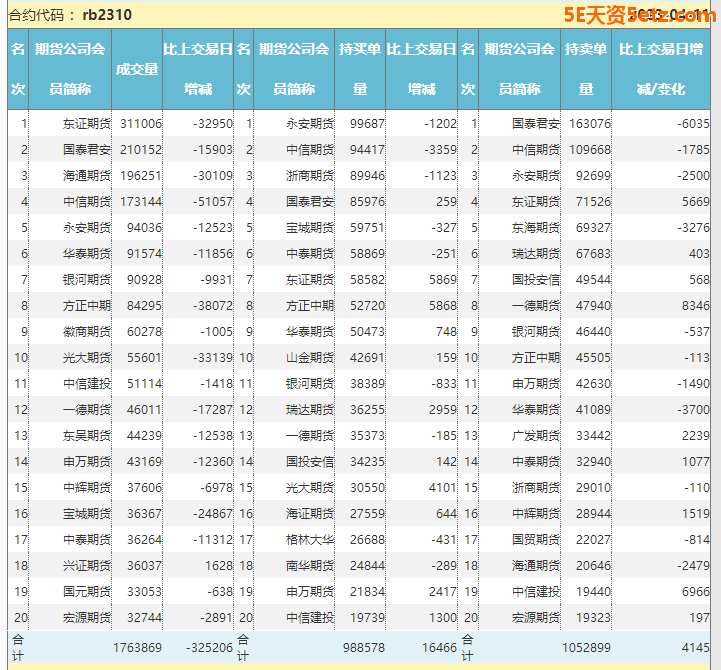Select the short position value 92699

point(593,176)
